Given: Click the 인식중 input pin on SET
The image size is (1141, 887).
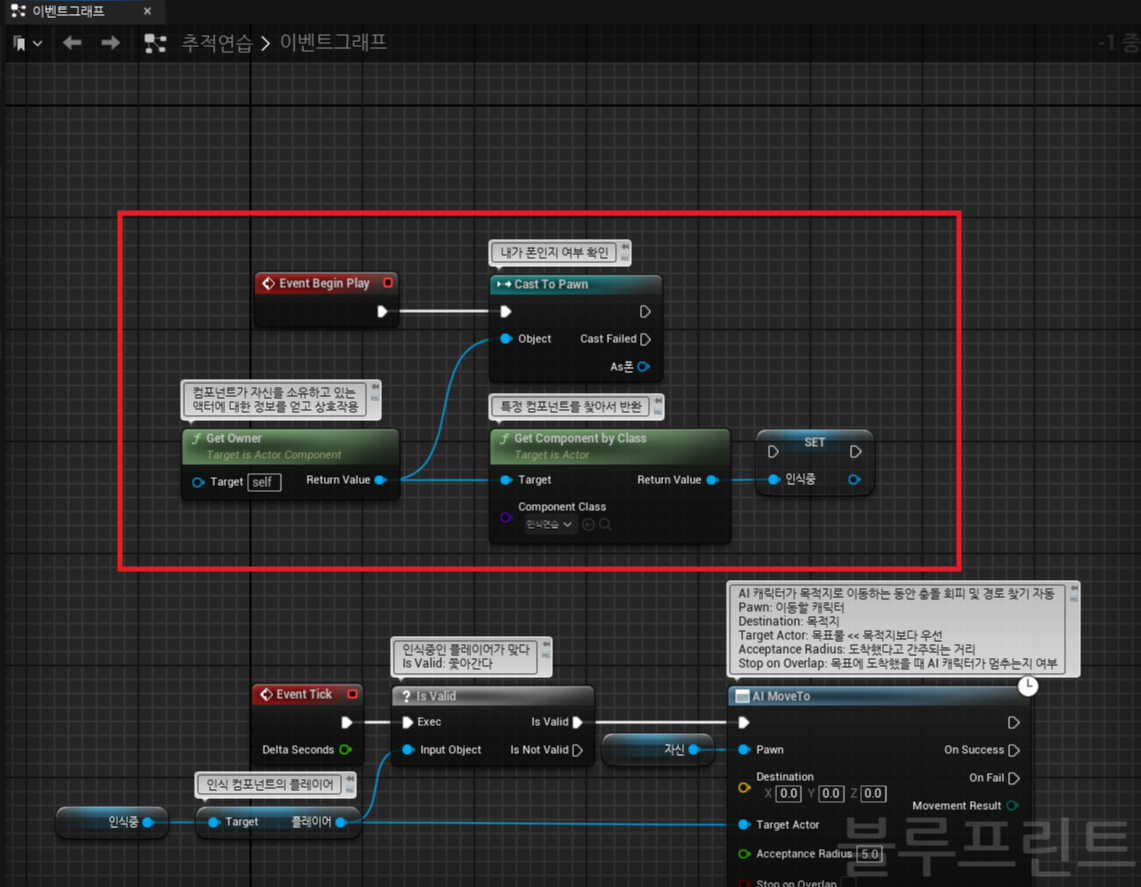Looking at the screenshot, I should pos(774,479).
